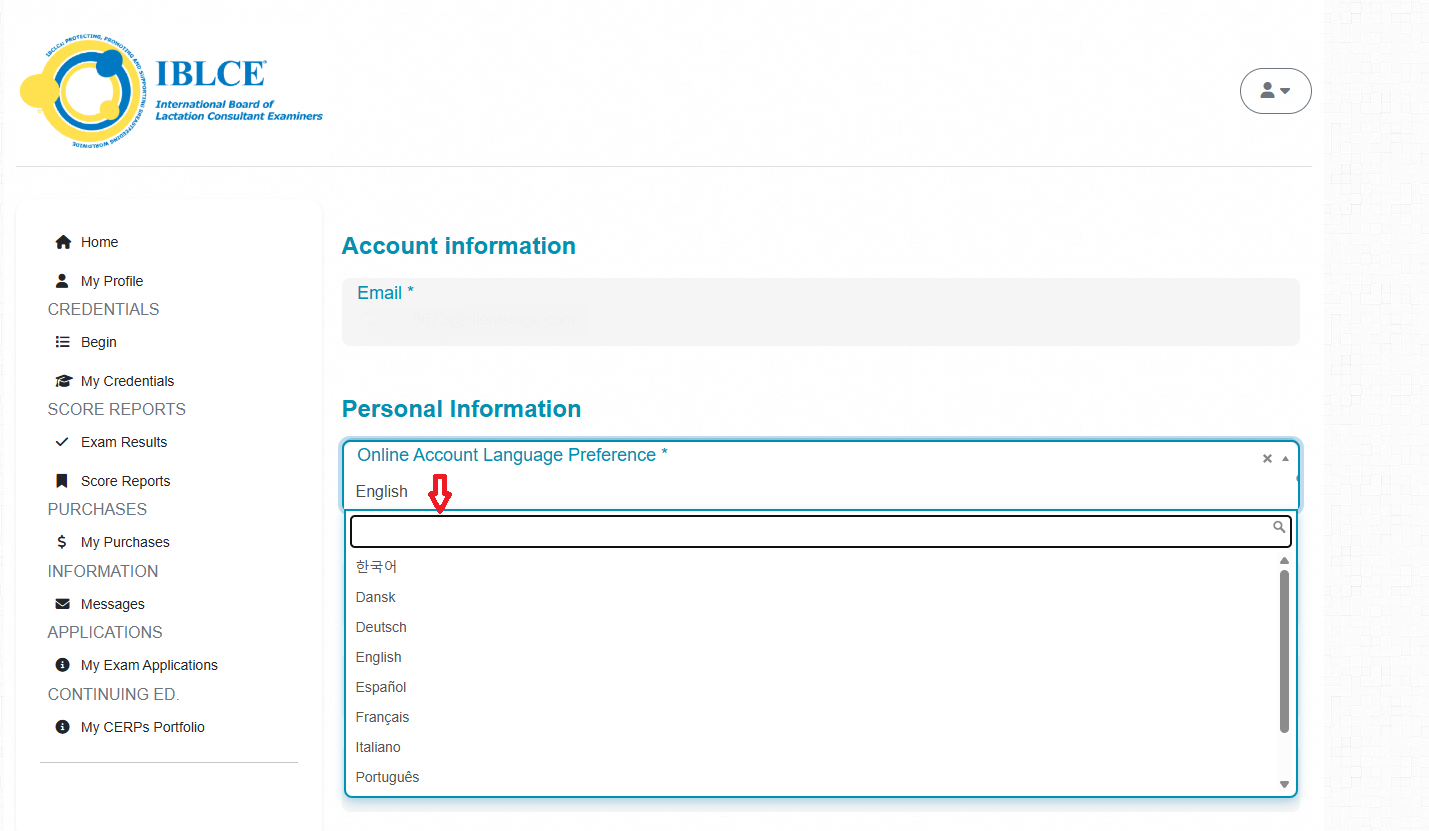Click the IBLCE logo
Viewport: 1429px width, 831px height.
pos(170,93)
